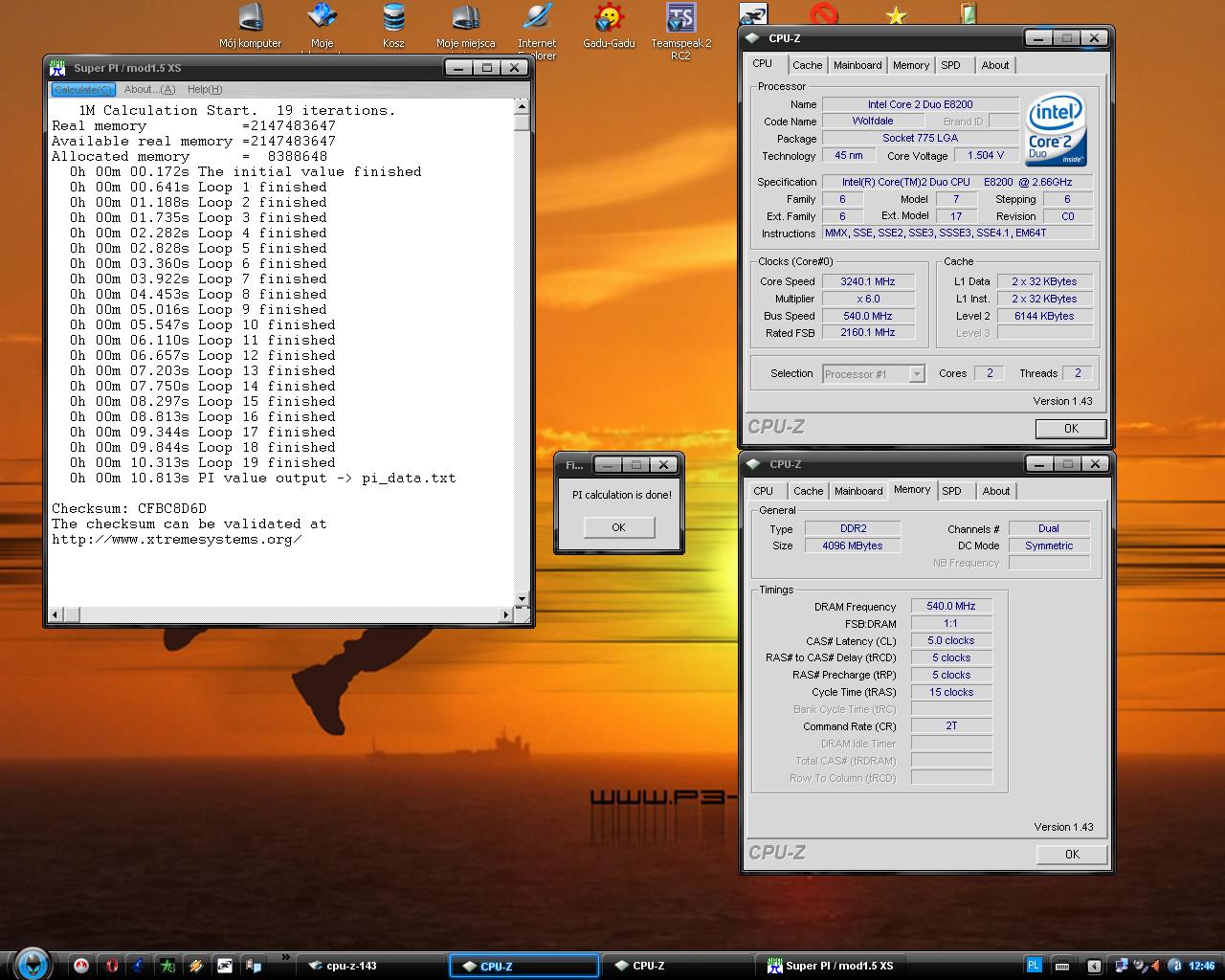Launch the Teamspeak 2 RC2 shortcut
Image resolution: width=1225 pixels, height=980 pixels.
[x=680, y=29]
